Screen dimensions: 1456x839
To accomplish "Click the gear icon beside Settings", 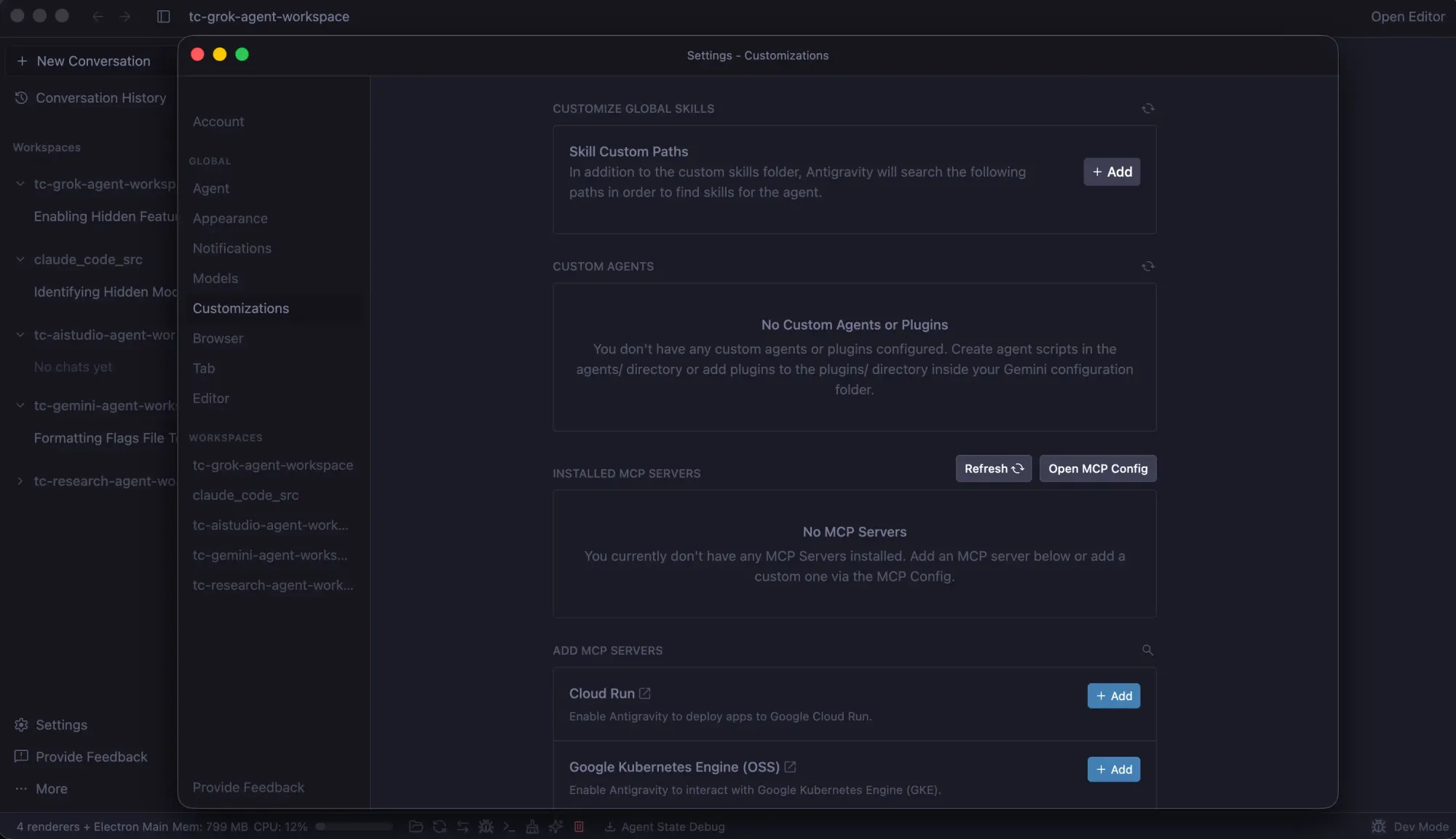I will point(21,725).
